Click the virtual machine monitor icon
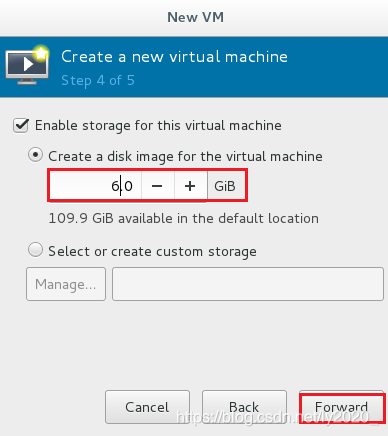The width and height of the screenshot is (388, 436). point(28,64)
